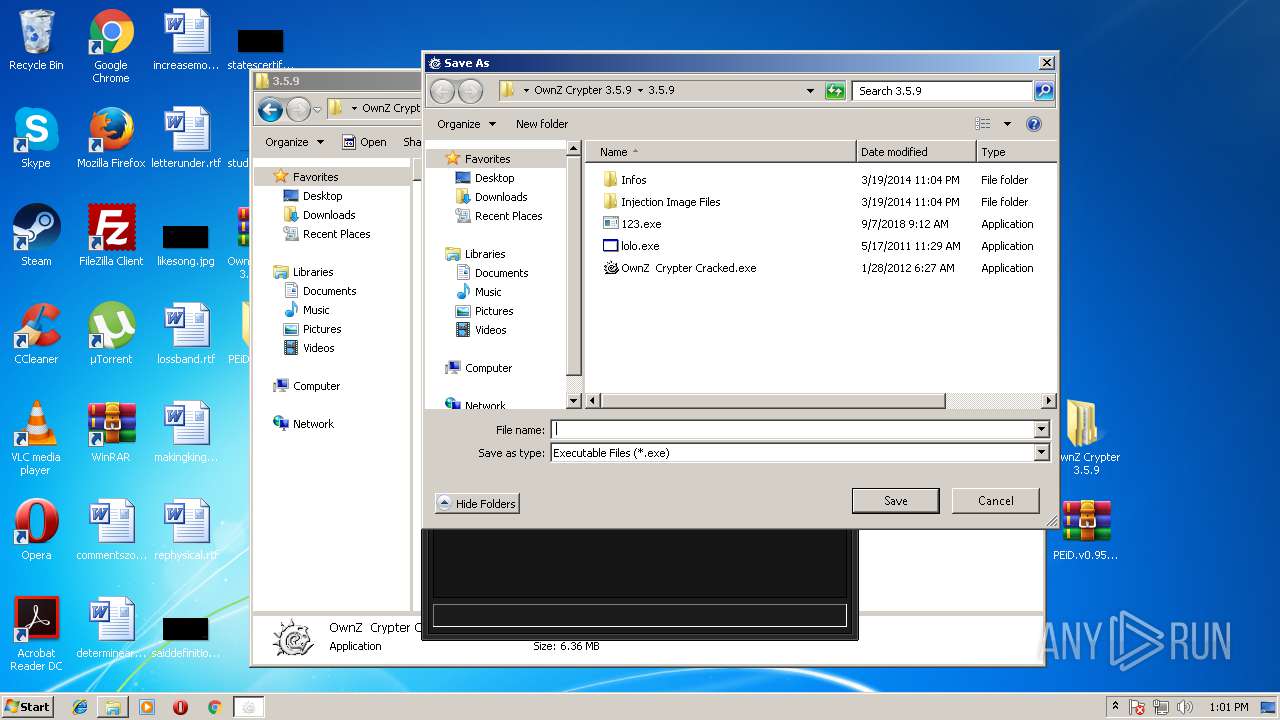Click refresh button beside address bar
1280x720 pixels.
point(835,91)
